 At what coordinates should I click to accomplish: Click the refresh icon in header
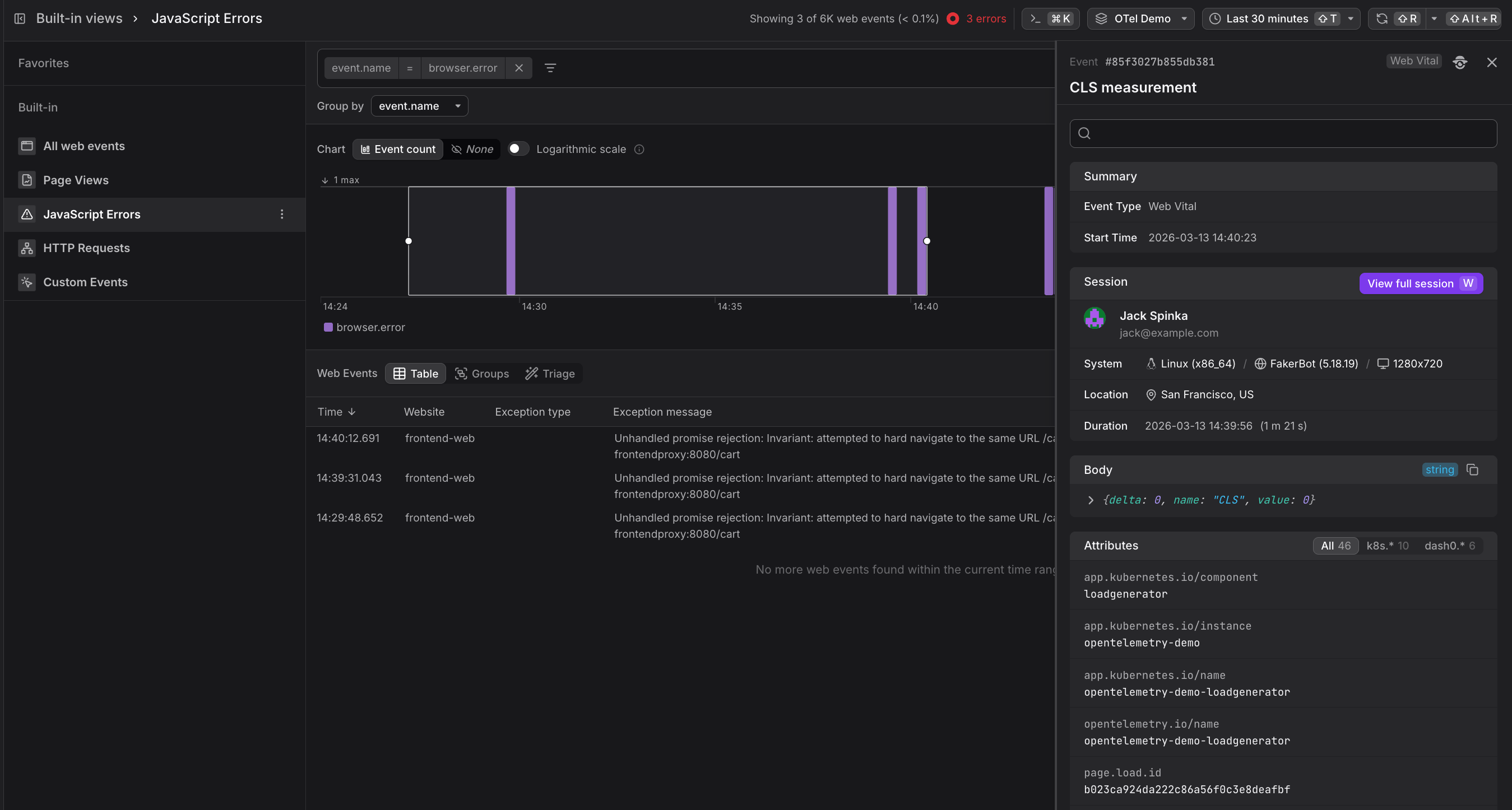(x=1381, y=18)
